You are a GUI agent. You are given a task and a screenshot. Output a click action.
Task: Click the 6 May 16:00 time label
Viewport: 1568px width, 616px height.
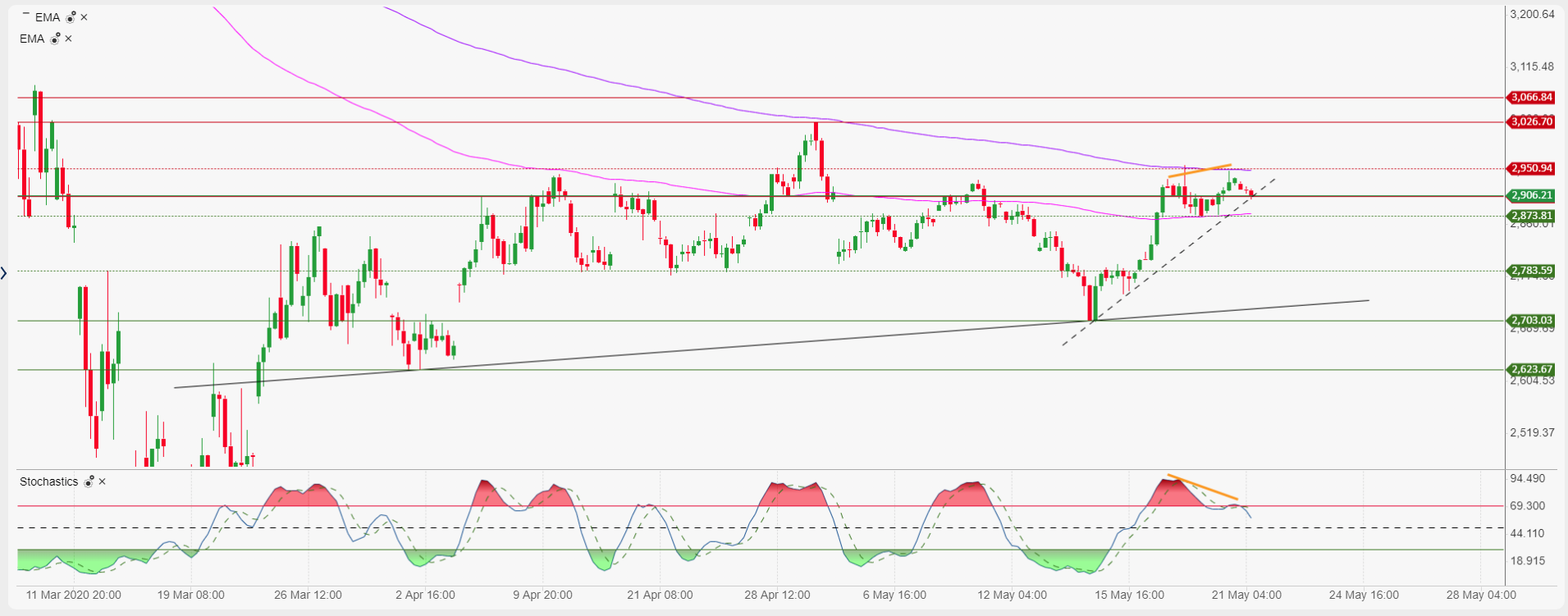[x=894, y=595]
